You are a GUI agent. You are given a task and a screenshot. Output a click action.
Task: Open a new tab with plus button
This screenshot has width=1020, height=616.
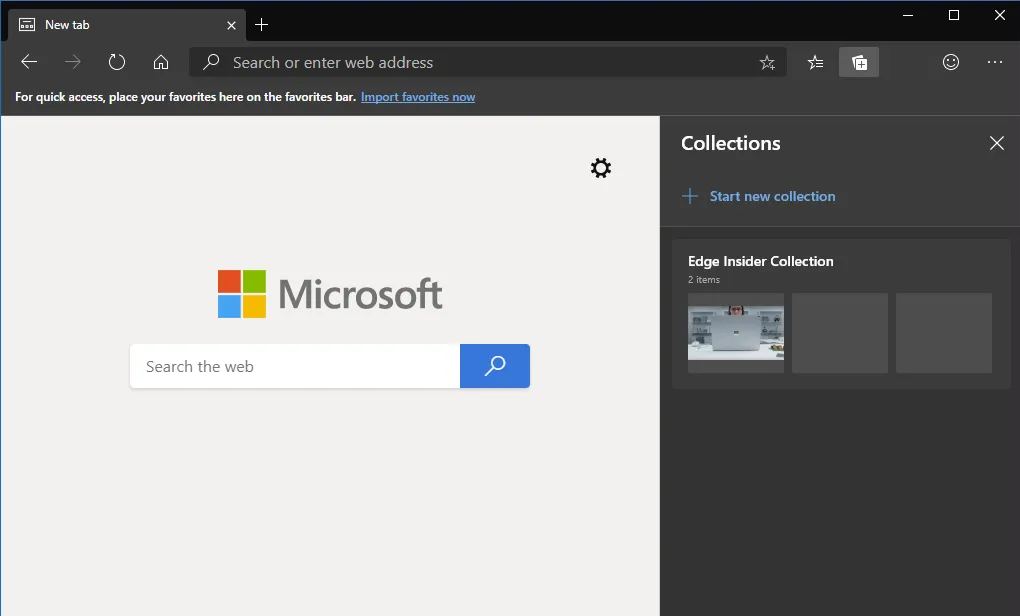coord(262,25)
